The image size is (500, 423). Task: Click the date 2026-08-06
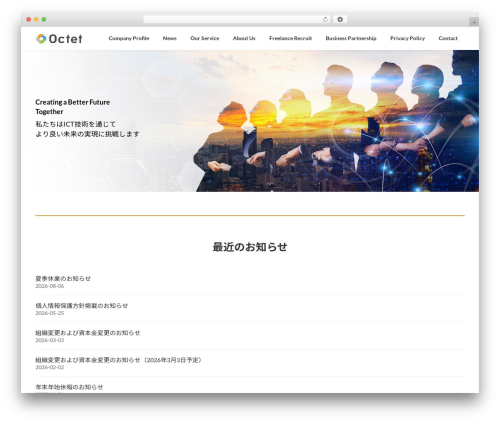pyautogui.click(x=50, y=286)
